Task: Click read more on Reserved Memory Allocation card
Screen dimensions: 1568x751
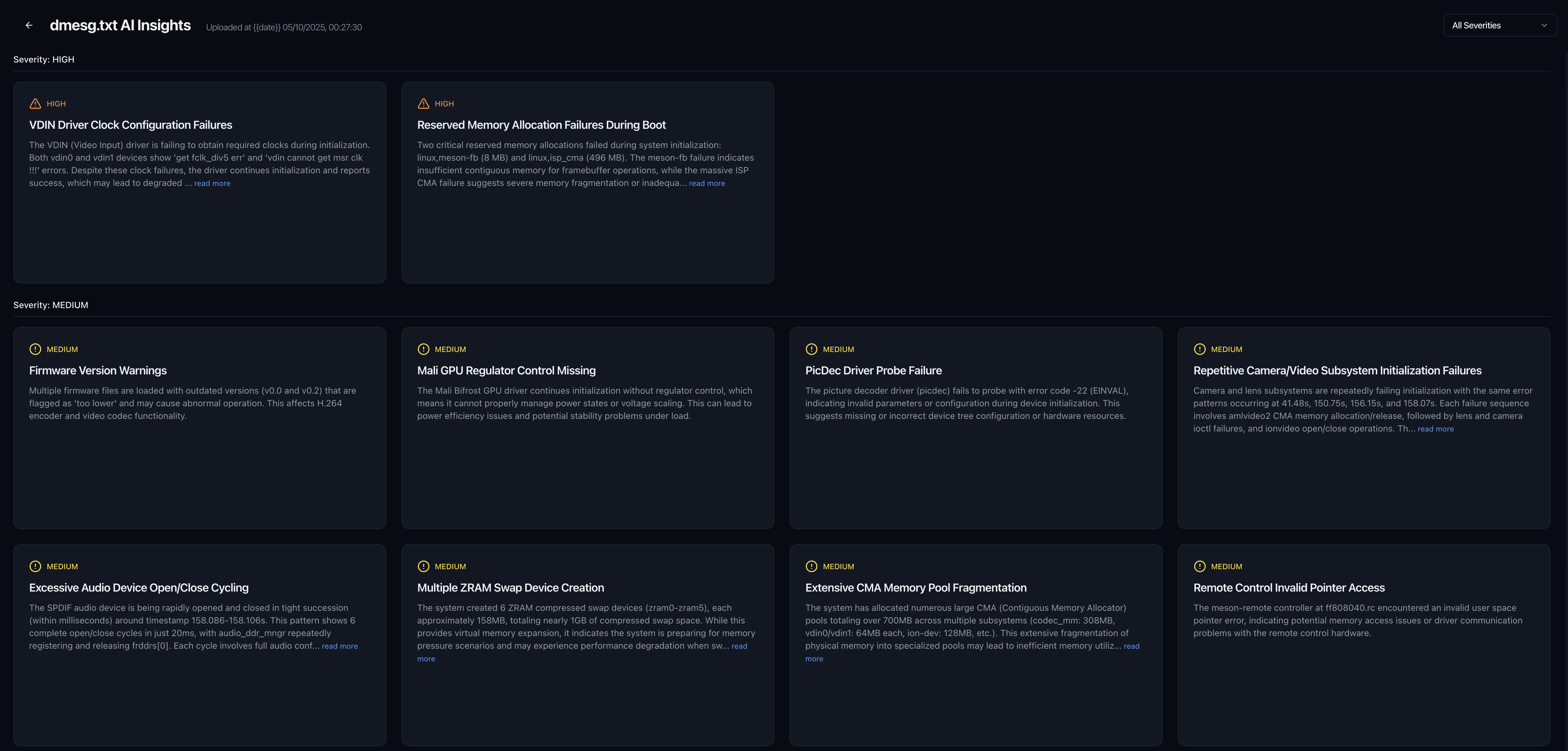Action: [707, 183]
